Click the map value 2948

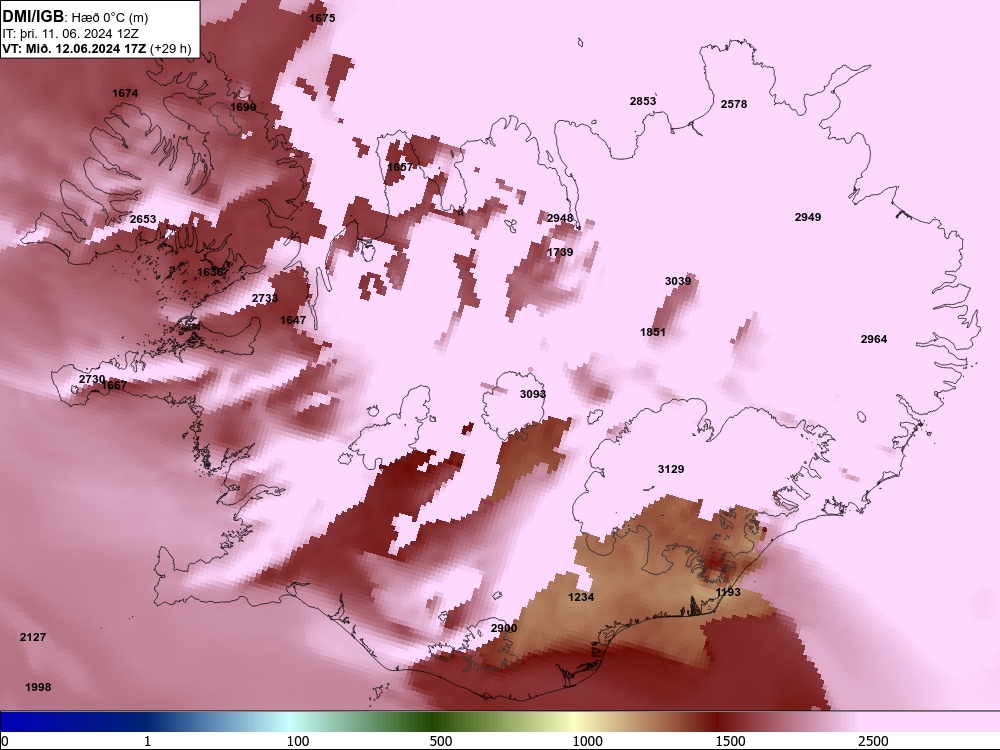pyautogui.click(x=560, y=218)
